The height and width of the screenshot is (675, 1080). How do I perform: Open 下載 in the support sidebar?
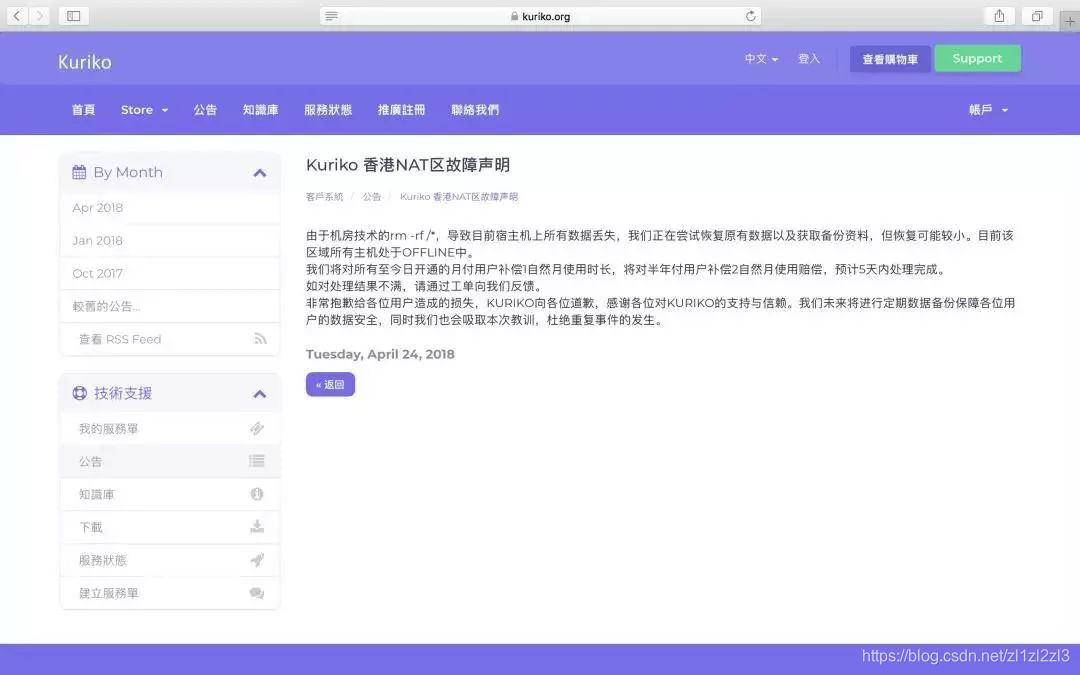click(169, 527)
